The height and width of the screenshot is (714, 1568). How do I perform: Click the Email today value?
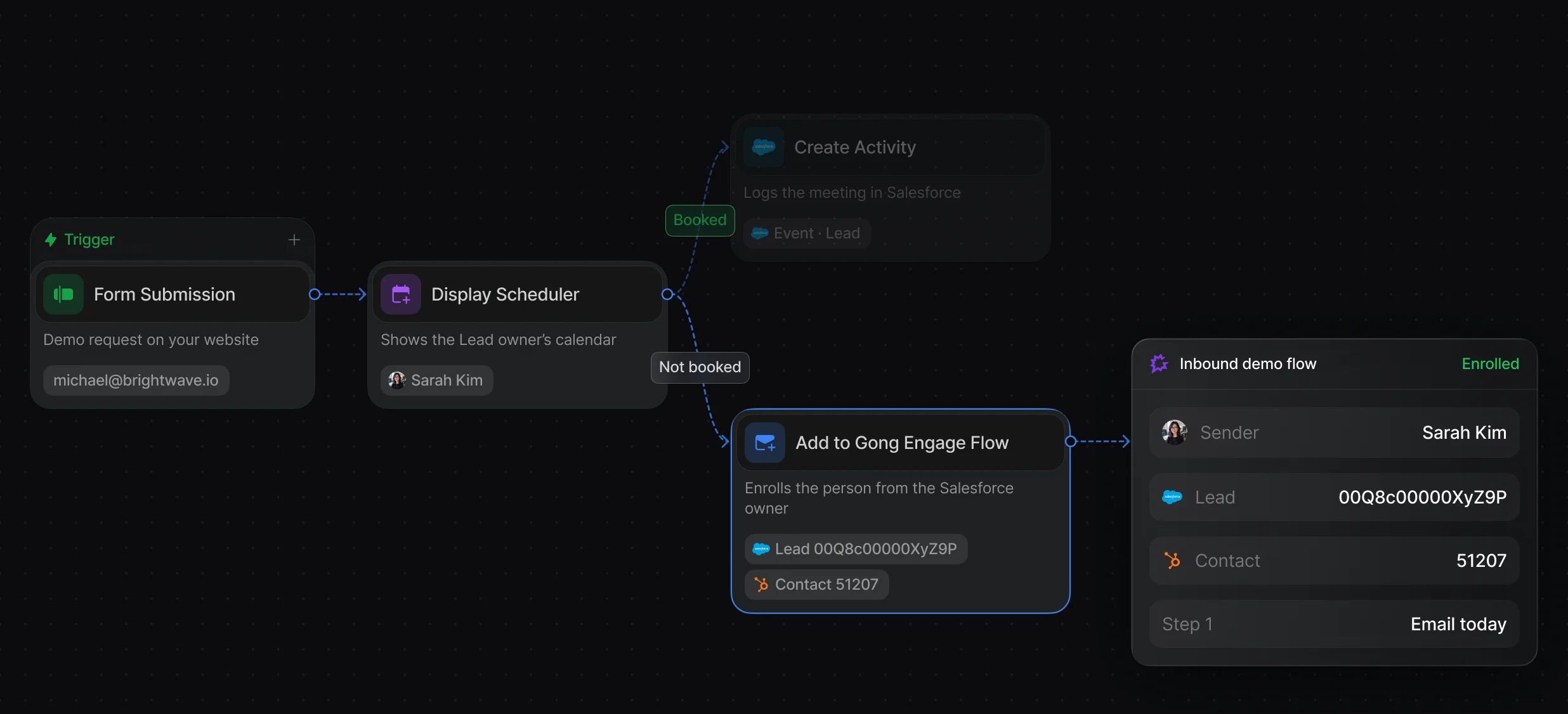point(1458,624)
